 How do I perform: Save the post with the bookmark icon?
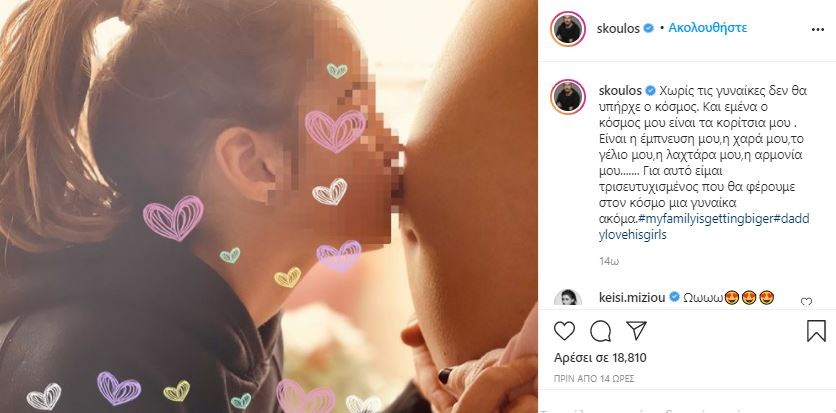816,331
